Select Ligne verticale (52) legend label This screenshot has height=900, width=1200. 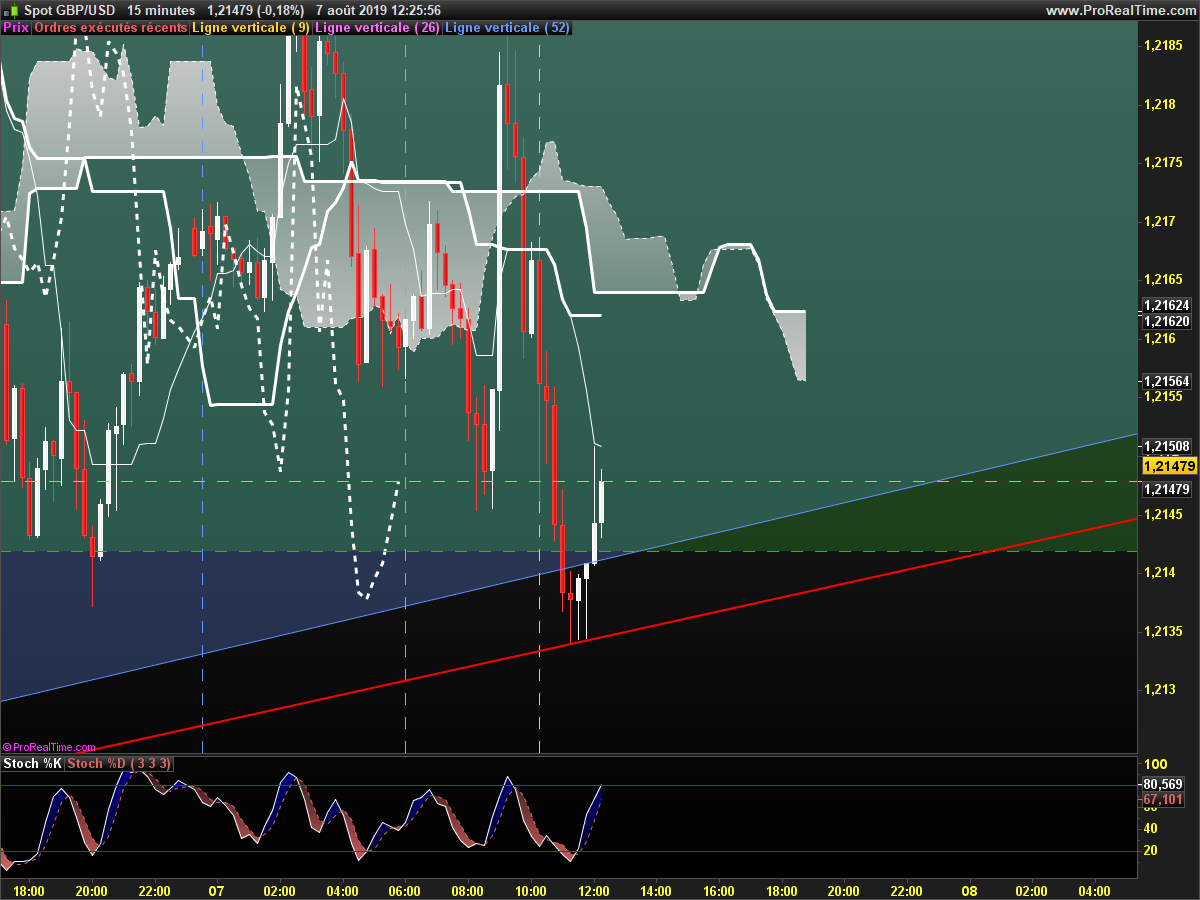click(507, 28)
